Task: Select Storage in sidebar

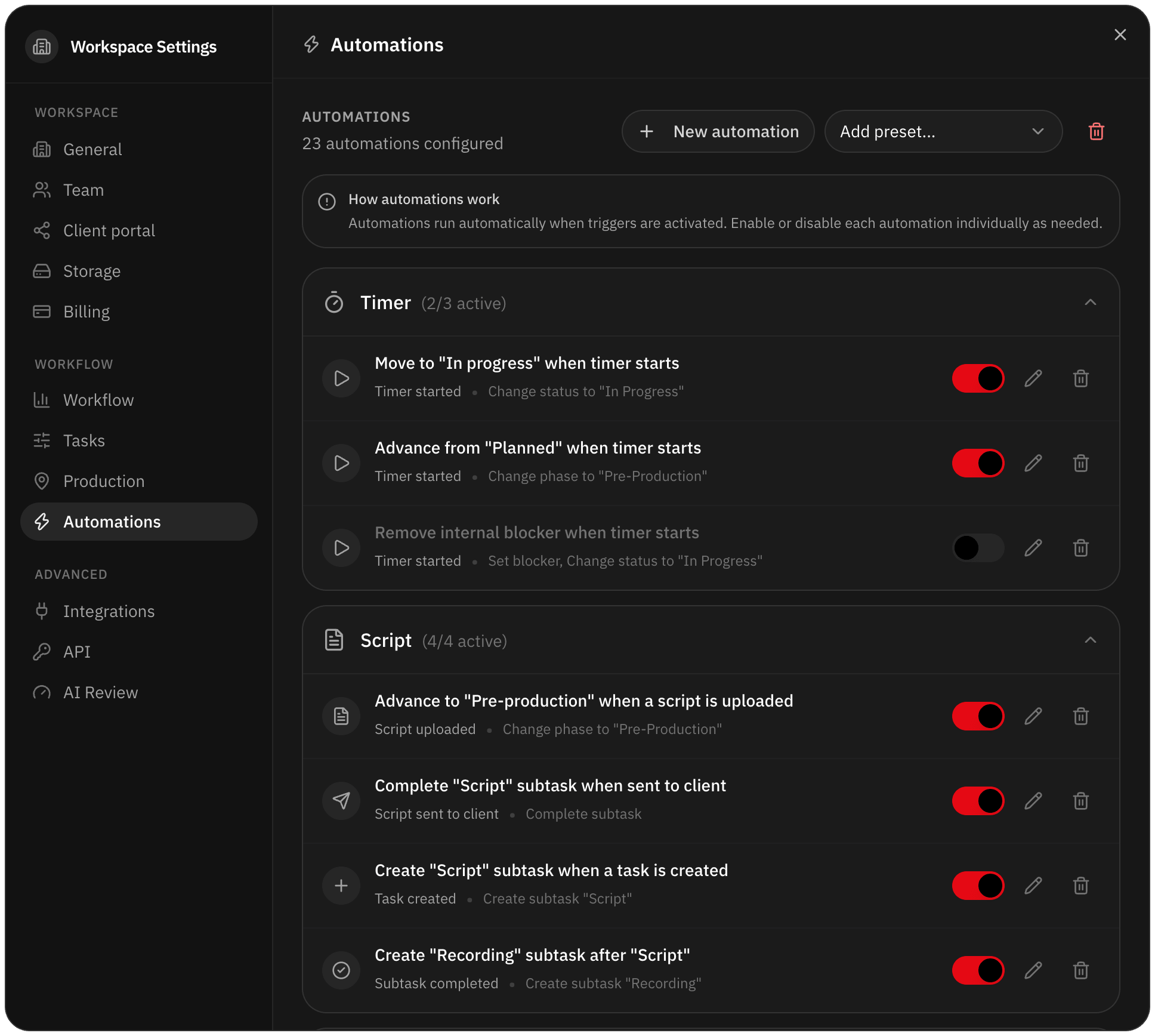Action: 139,271
